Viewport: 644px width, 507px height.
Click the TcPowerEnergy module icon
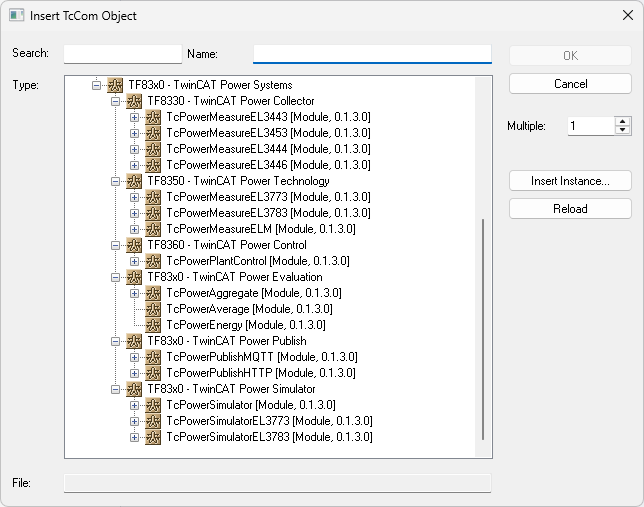(x=153, y=325)
